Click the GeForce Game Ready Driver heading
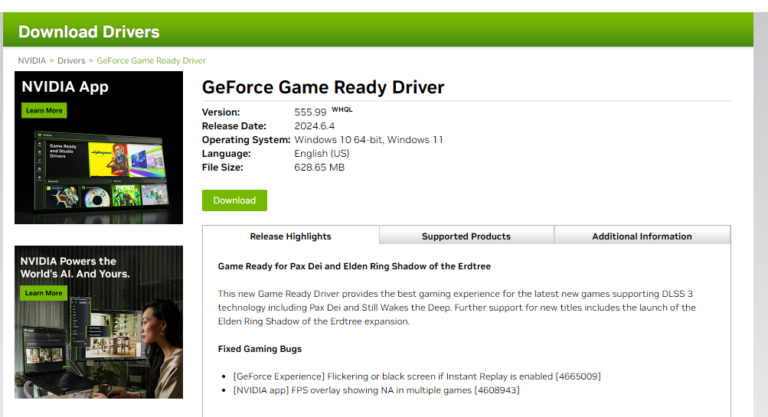The height and width of the screenshot is (417, 768). pyautogui.click(x=323, y=87)
